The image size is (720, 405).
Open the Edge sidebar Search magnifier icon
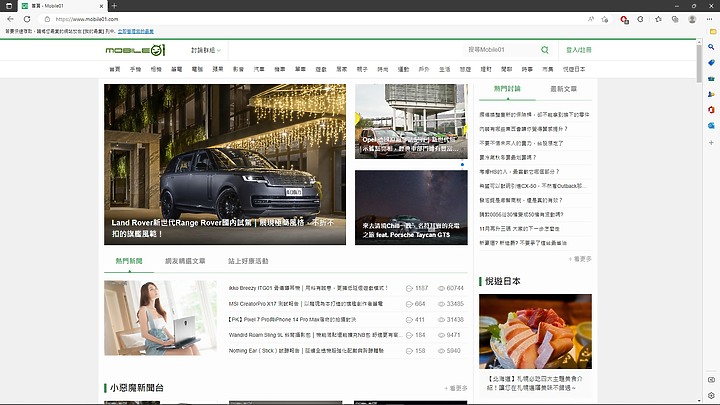(x=711, y=47)
